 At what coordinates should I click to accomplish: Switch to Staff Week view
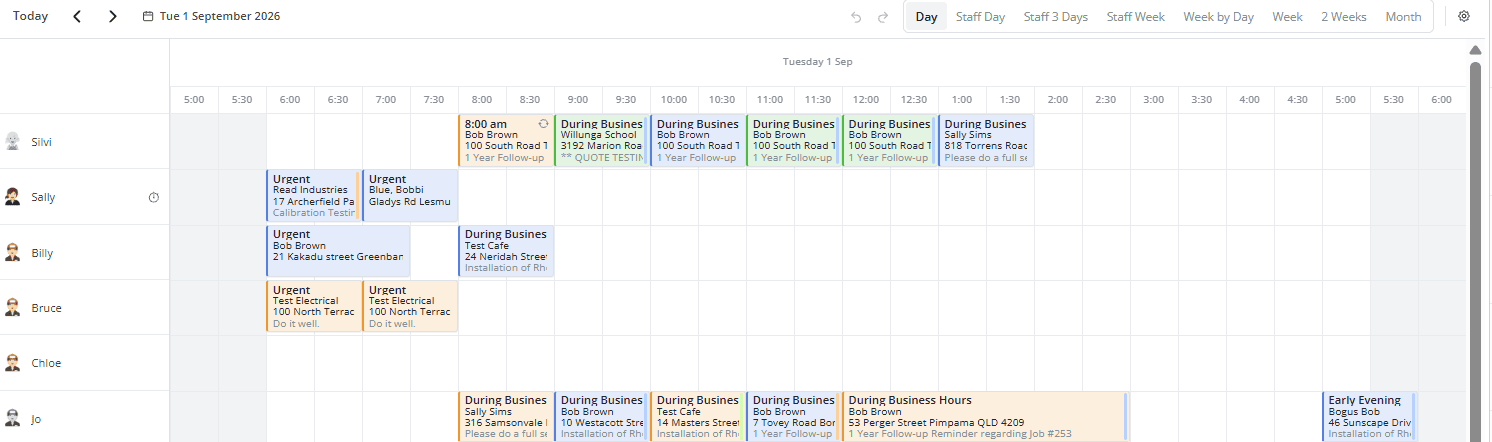coord(1135,17)
